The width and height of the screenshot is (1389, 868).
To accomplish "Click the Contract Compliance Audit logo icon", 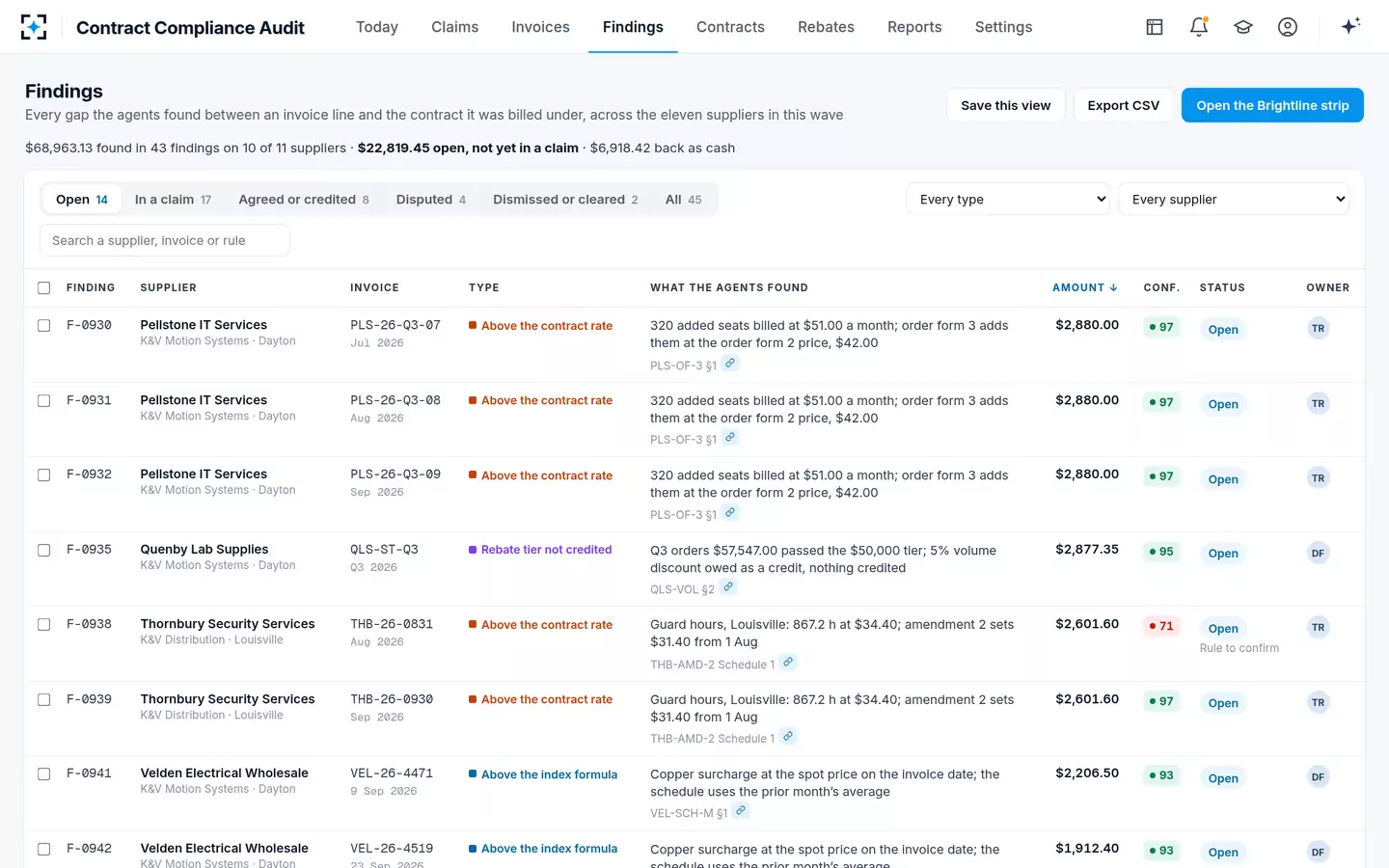I will coord(34,27).
